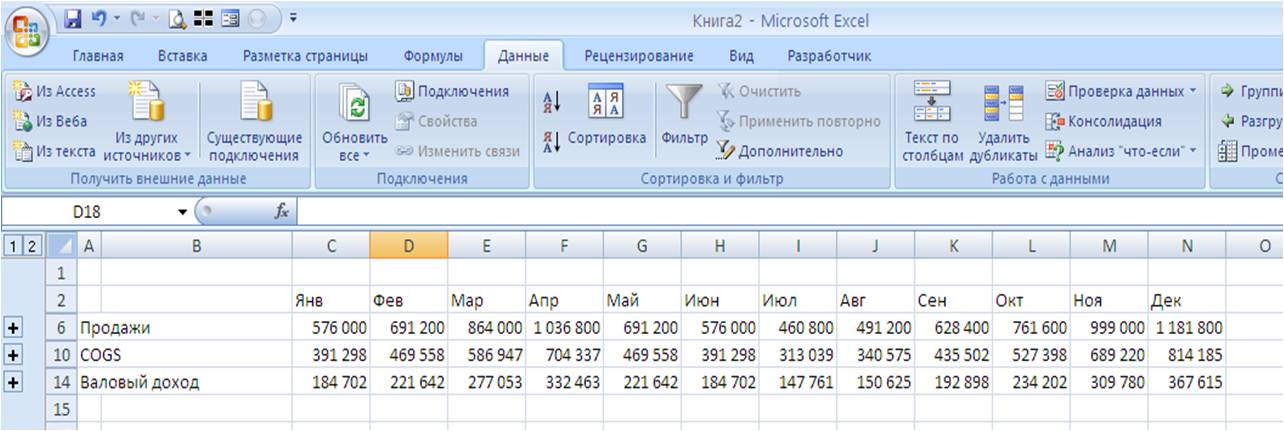Click the Filter funnel icon
Screen dimensions: 1284x431
point(684,104)
